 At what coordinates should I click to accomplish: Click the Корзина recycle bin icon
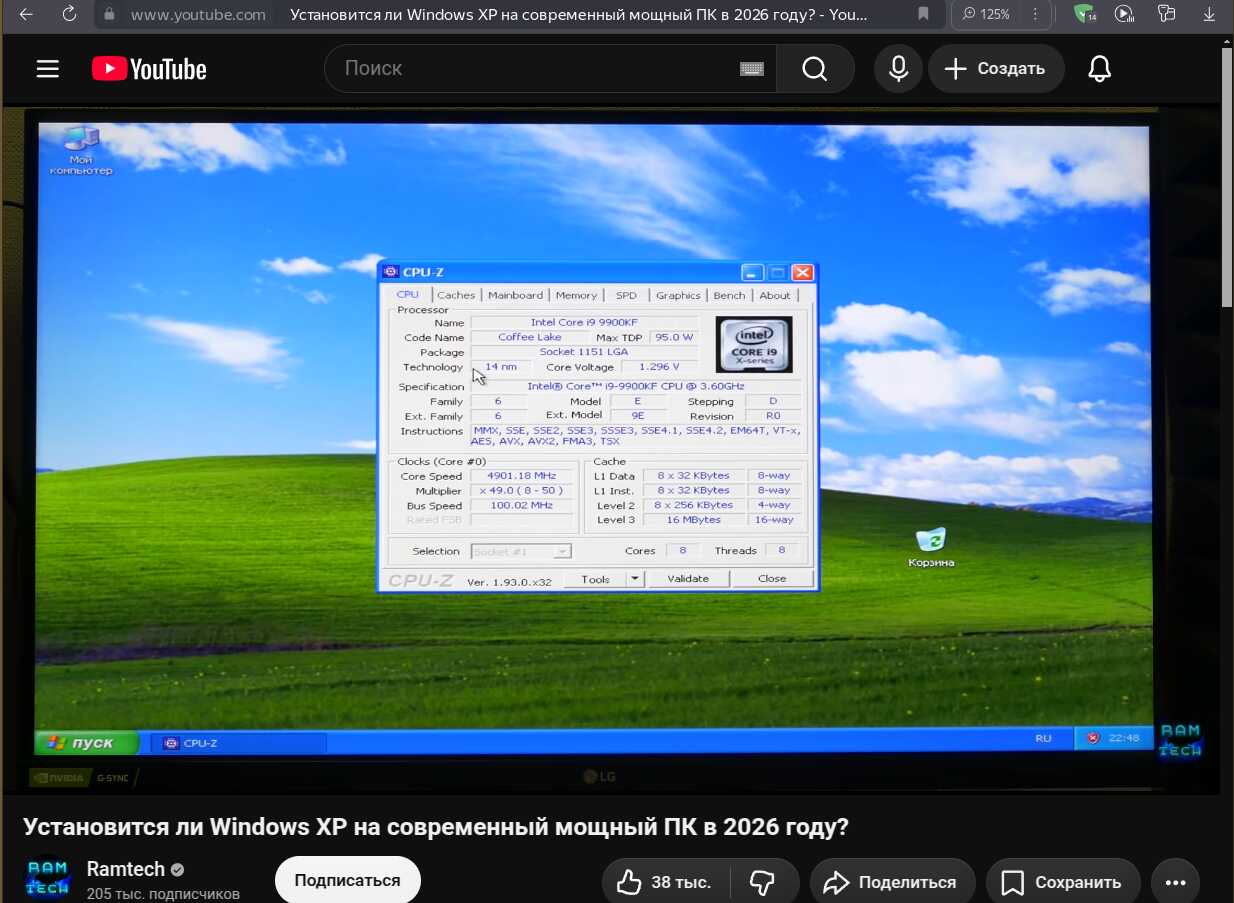[x=931, y=548]
